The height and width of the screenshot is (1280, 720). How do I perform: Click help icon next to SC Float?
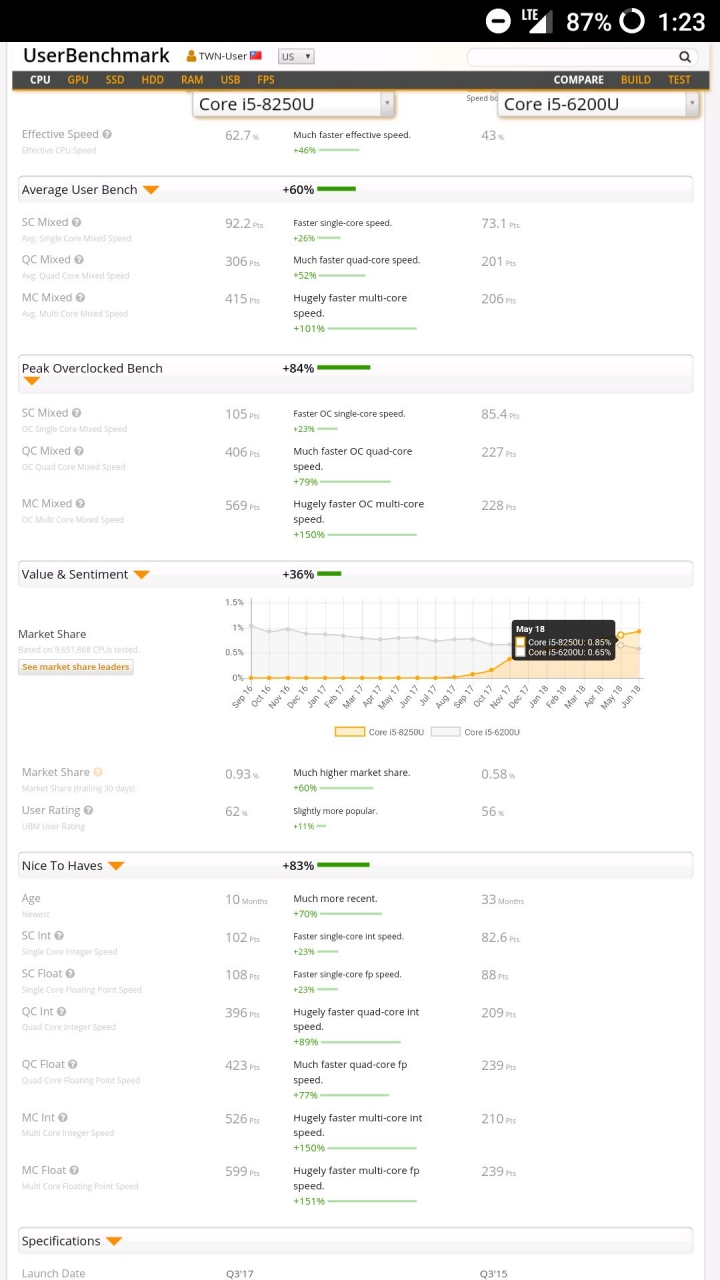pos(71,974)
